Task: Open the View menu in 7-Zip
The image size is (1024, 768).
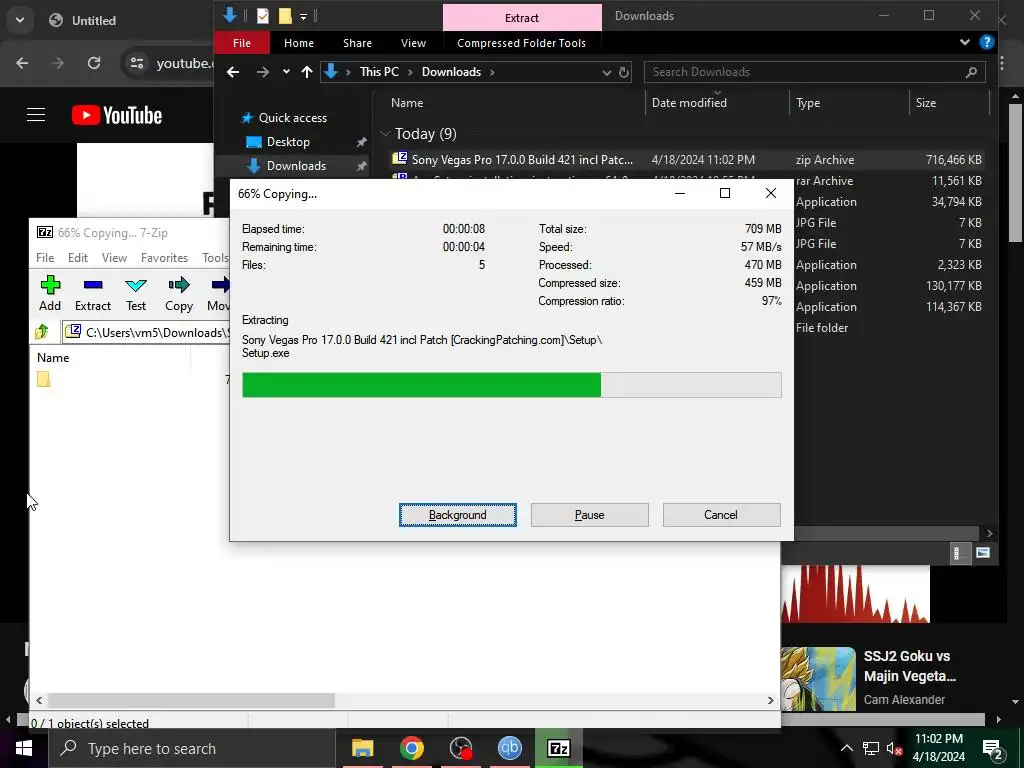Action: click(114, 258)
